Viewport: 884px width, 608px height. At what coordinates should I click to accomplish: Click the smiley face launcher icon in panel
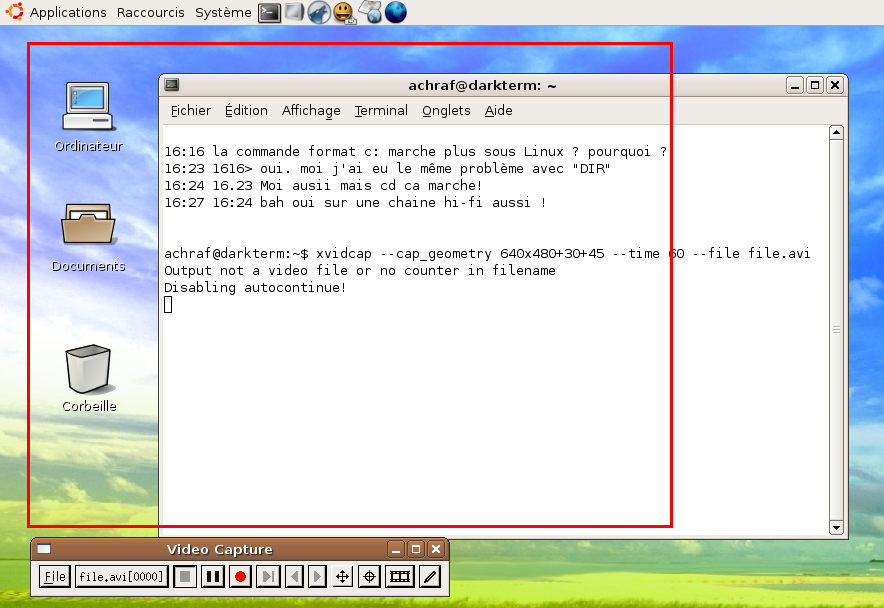pos(343,12)
